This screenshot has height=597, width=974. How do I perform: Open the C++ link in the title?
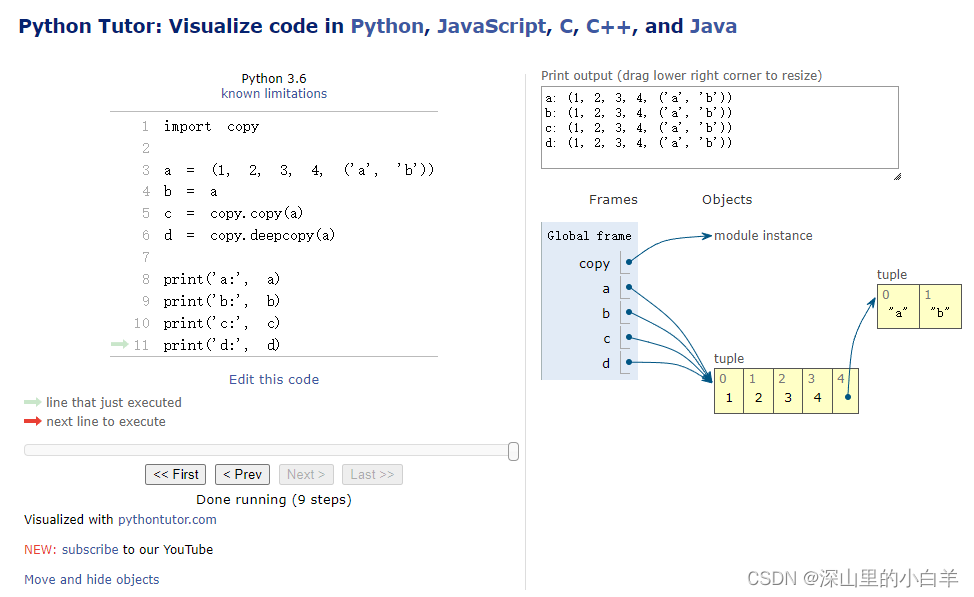tap(609, 26)
